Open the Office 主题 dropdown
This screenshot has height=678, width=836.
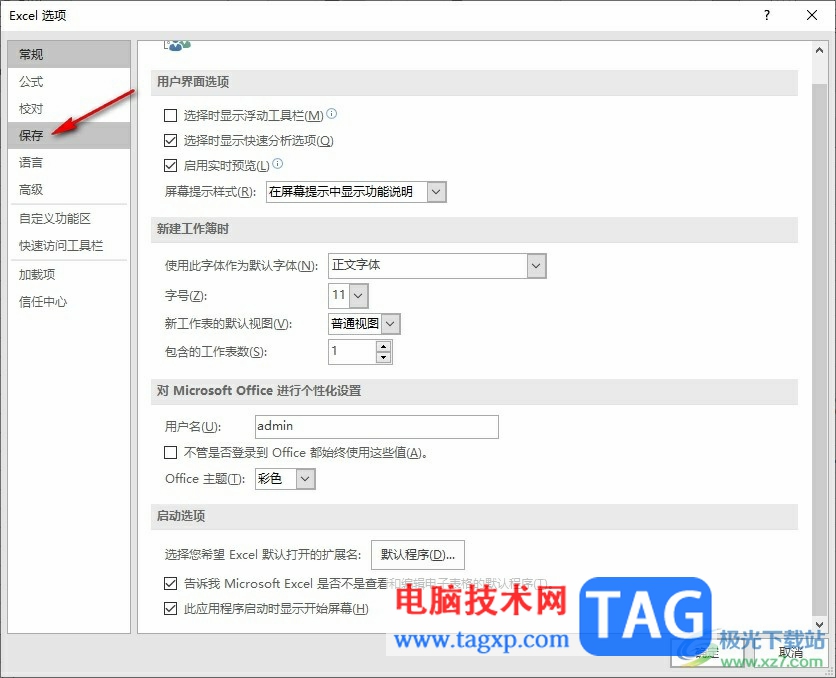click(x=305, y=479)
